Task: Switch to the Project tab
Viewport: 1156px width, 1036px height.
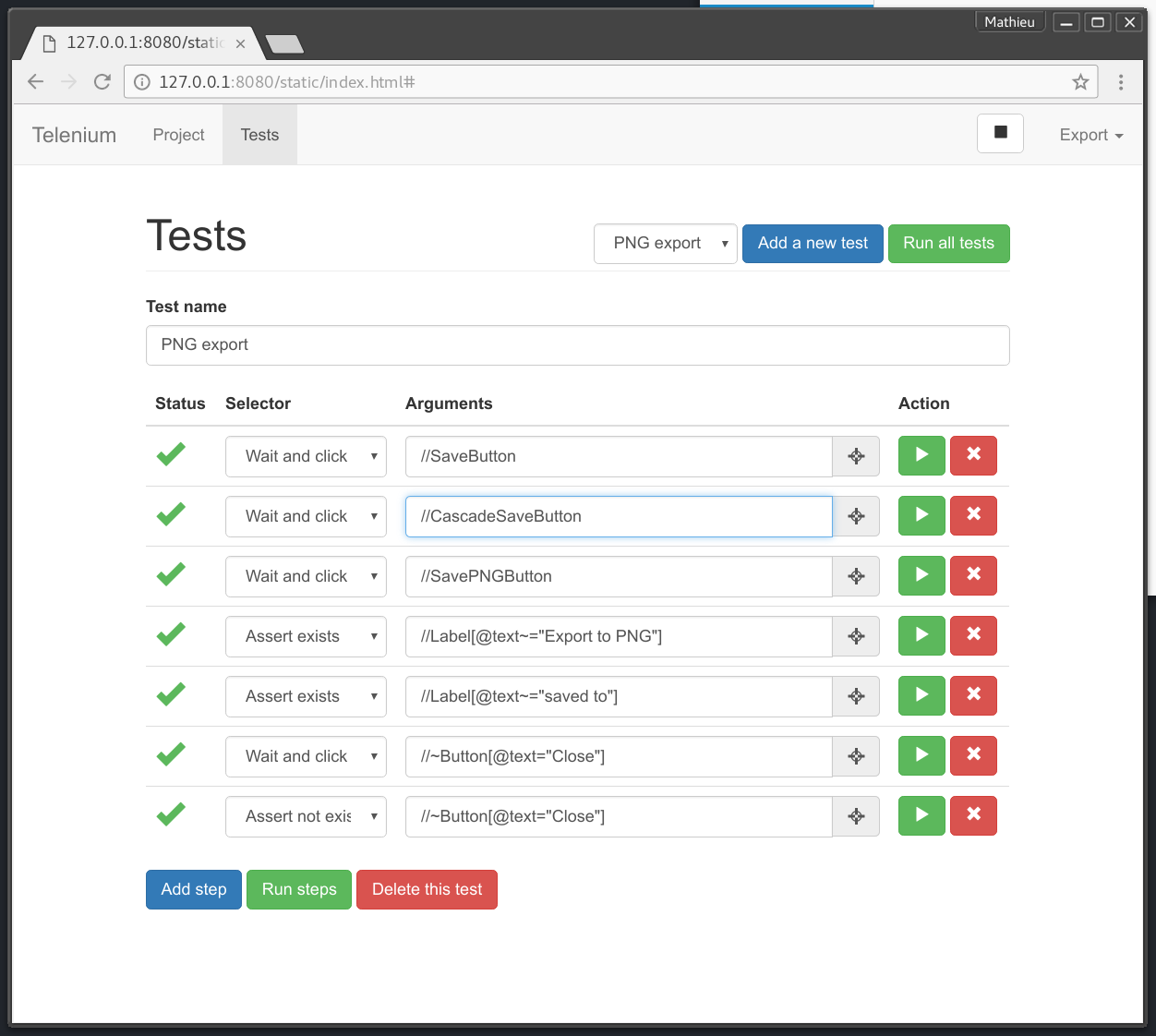Action: (x=178, y=135)
